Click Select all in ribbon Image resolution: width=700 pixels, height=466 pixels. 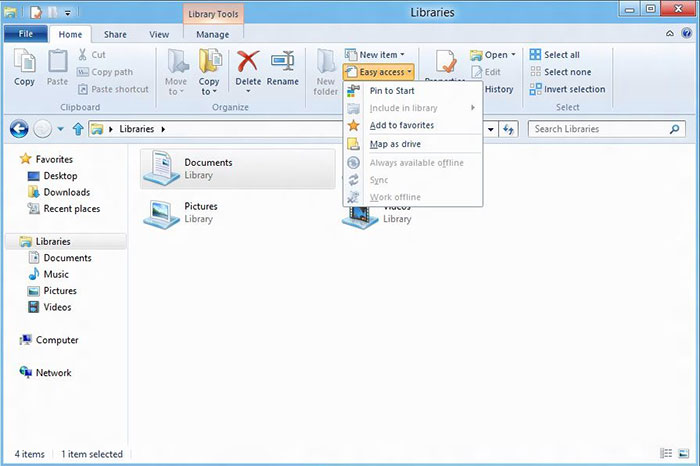pos(560,55)
